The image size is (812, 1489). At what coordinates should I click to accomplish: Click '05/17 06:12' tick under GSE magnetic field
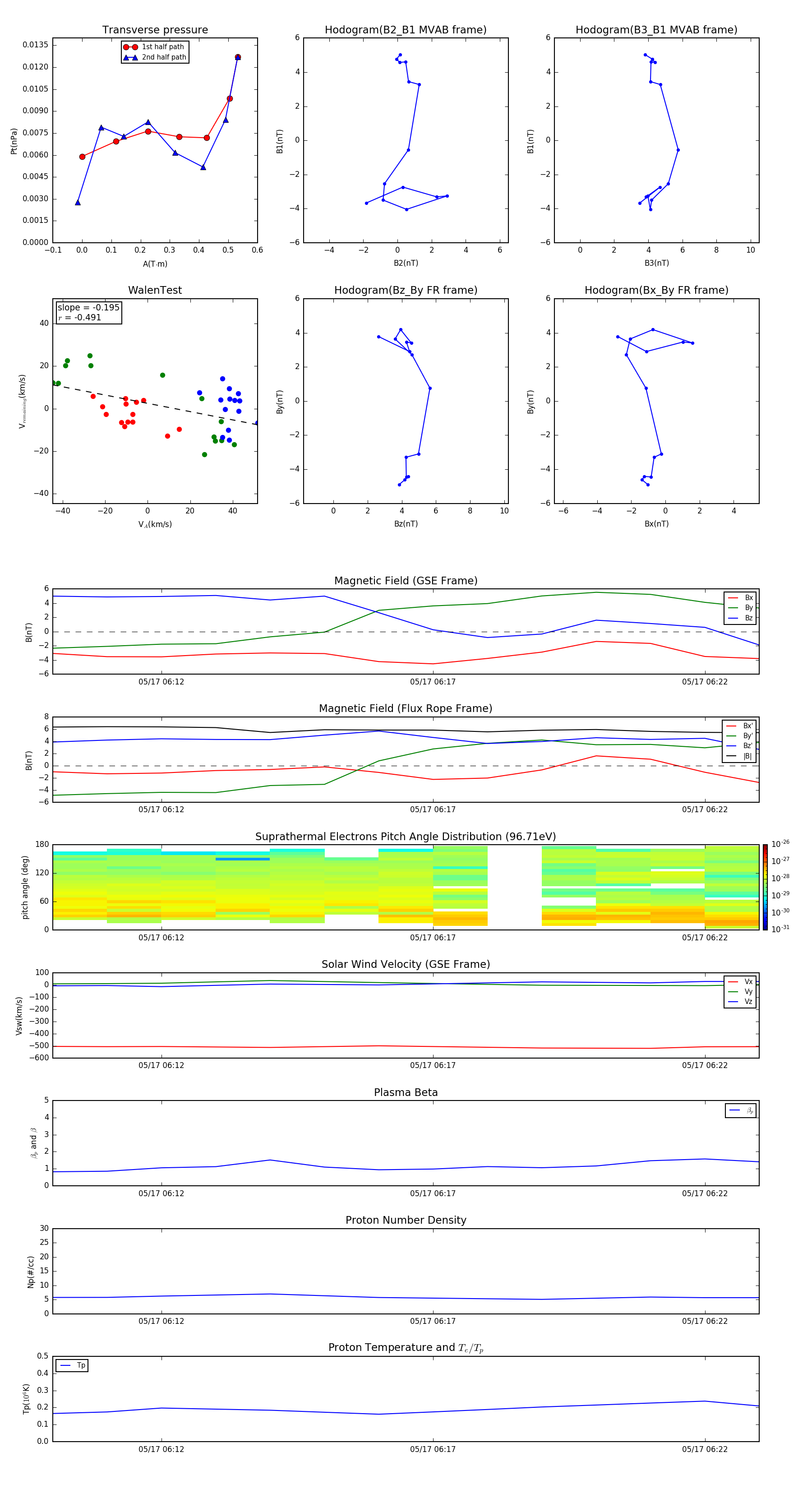click(161, 682)
